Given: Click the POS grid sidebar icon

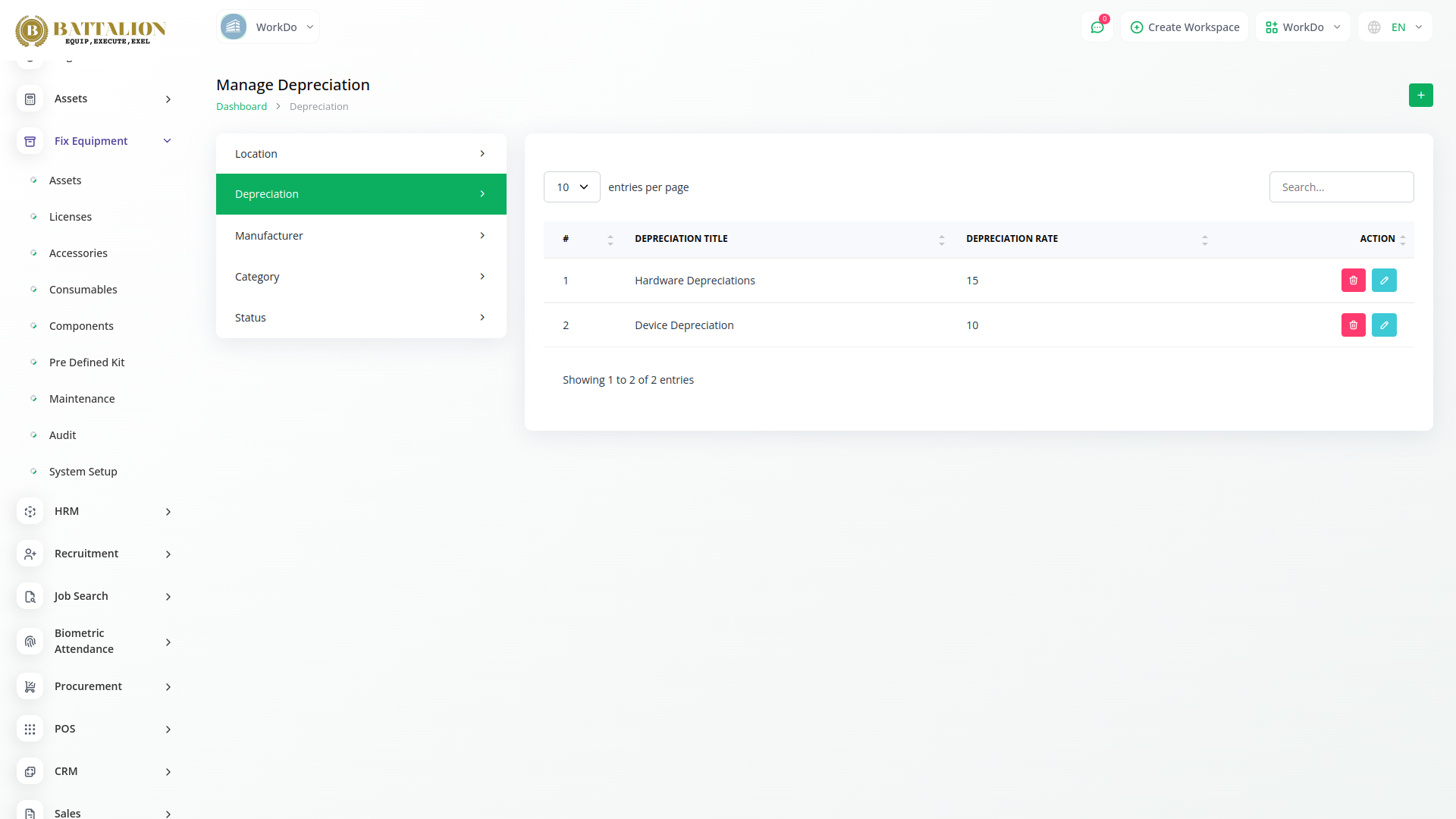Looking at the screenshot, I should (30, 729).
